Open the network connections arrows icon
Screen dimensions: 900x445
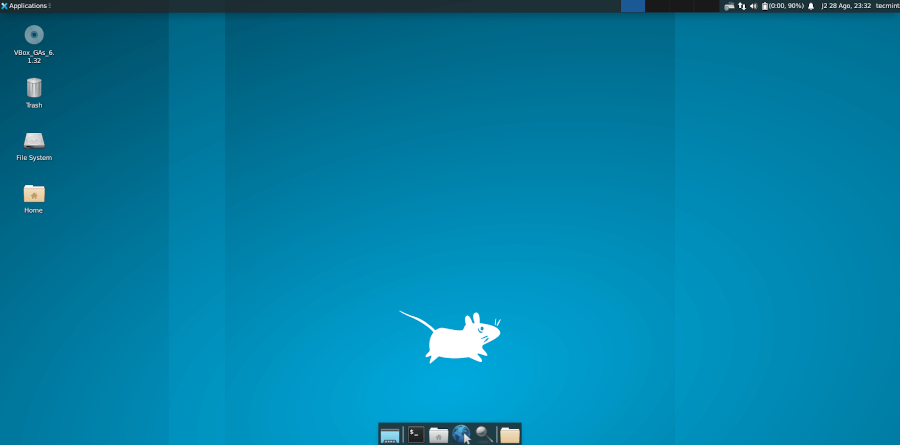(742, 6)
